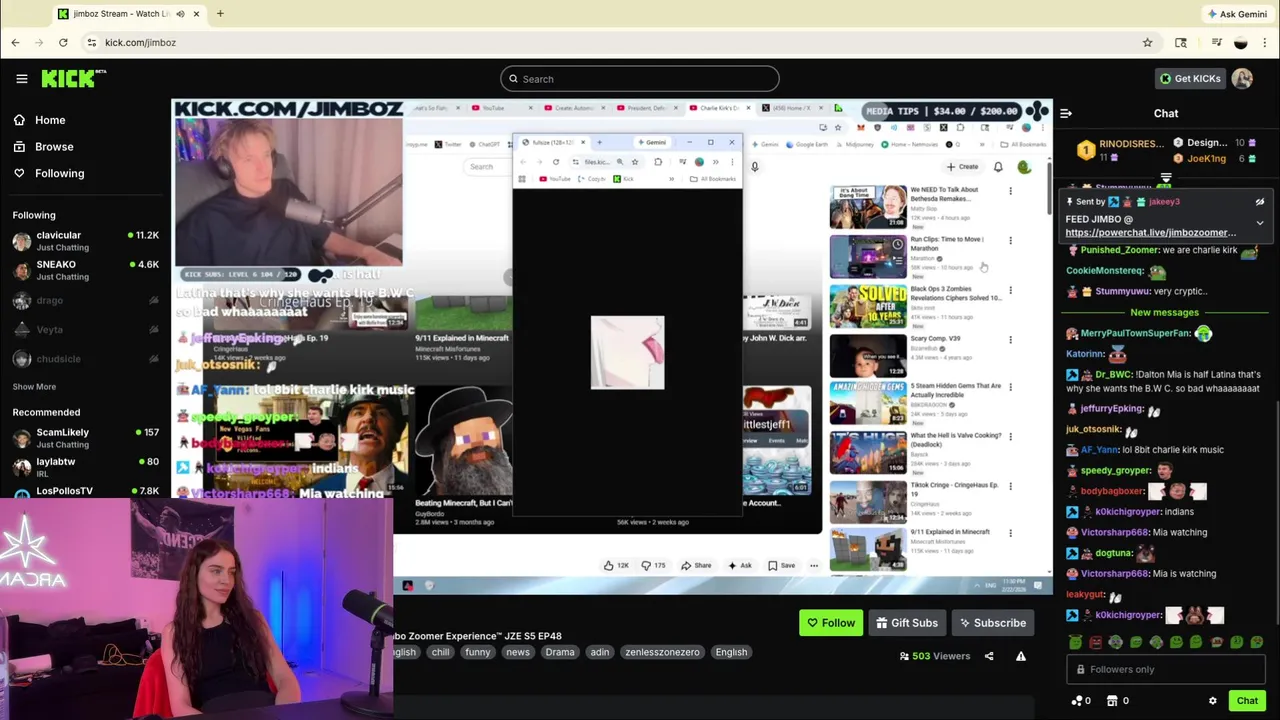This screenshot has height=720, width=1280.
Task: Expand the gift leaderboard handle
Action: click(x=1165, y=178)
